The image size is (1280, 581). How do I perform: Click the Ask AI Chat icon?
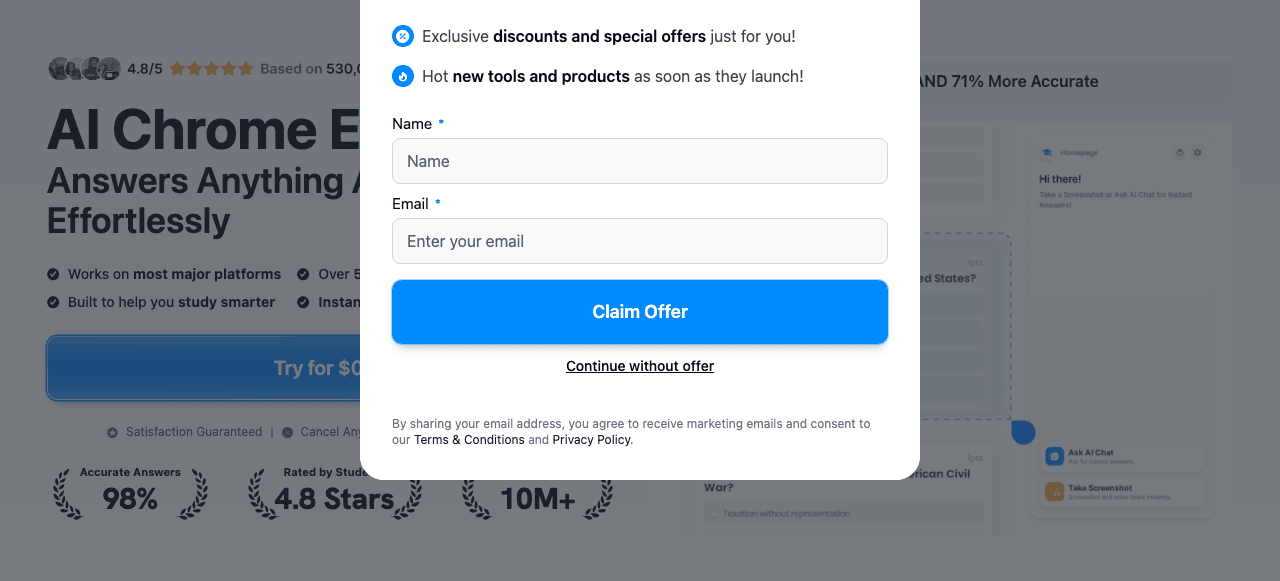(x=1054, y=456)
